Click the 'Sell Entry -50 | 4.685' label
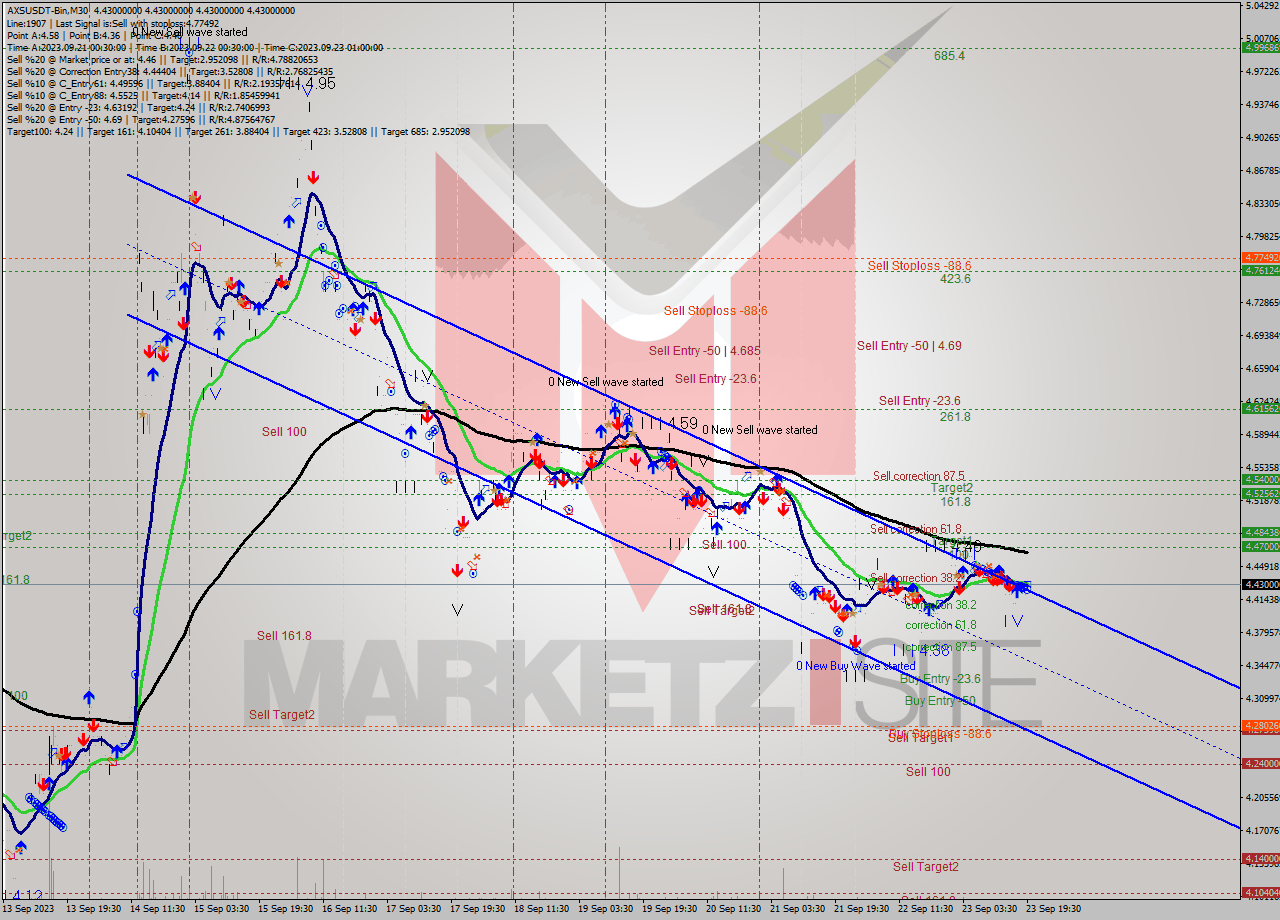1280x920 pixels. coord(704,350)
